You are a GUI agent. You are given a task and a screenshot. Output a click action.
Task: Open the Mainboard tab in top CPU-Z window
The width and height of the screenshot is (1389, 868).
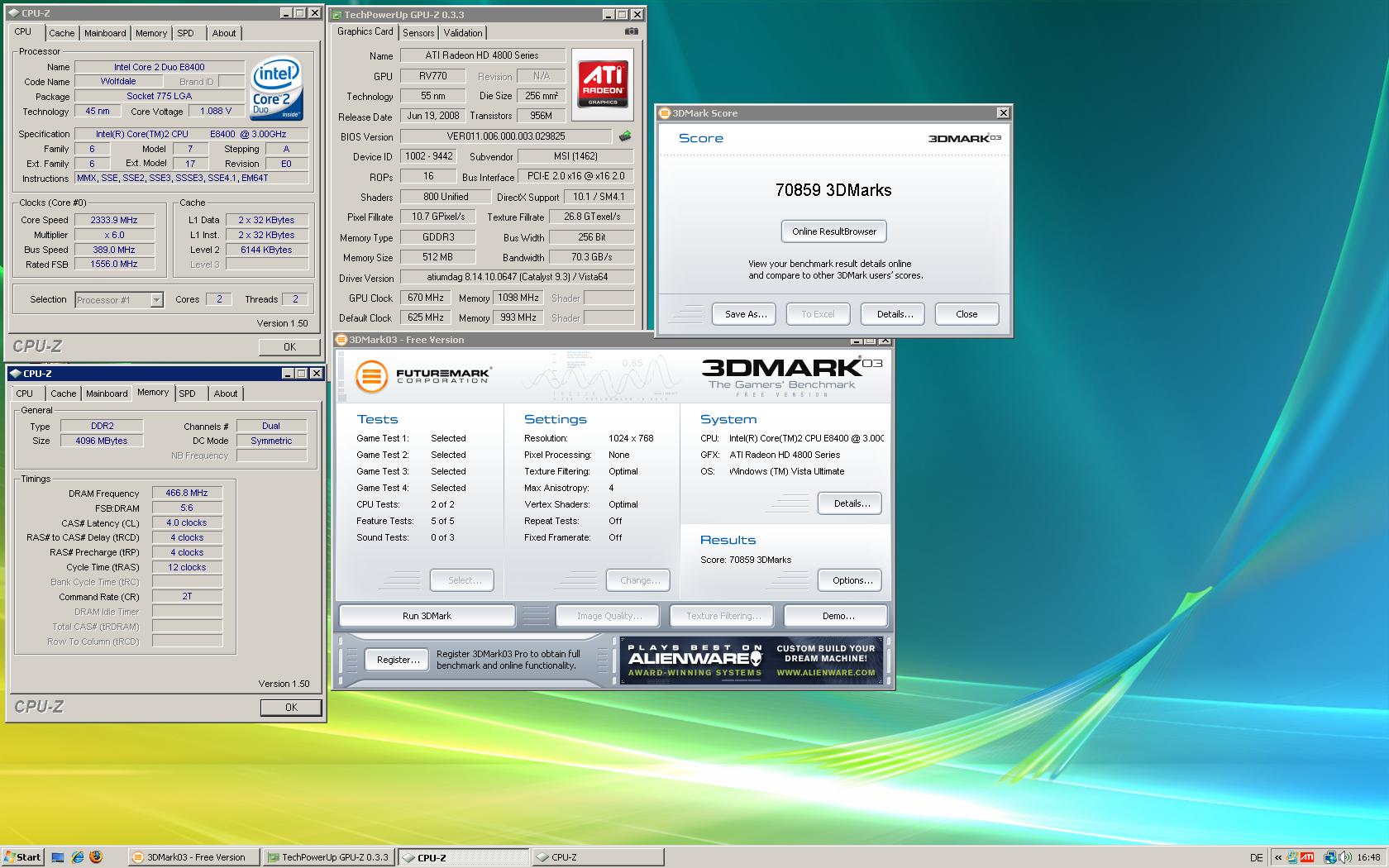point(105,33)
